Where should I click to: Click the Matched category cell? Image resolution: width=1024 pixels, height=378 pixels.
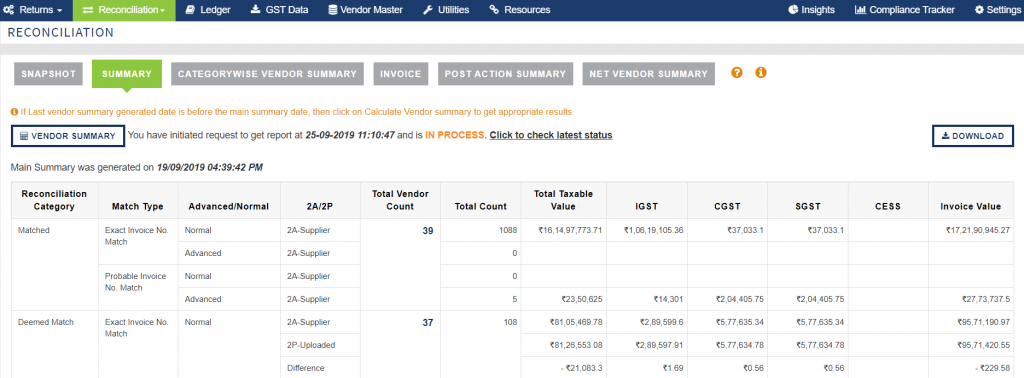coord(54,264)
